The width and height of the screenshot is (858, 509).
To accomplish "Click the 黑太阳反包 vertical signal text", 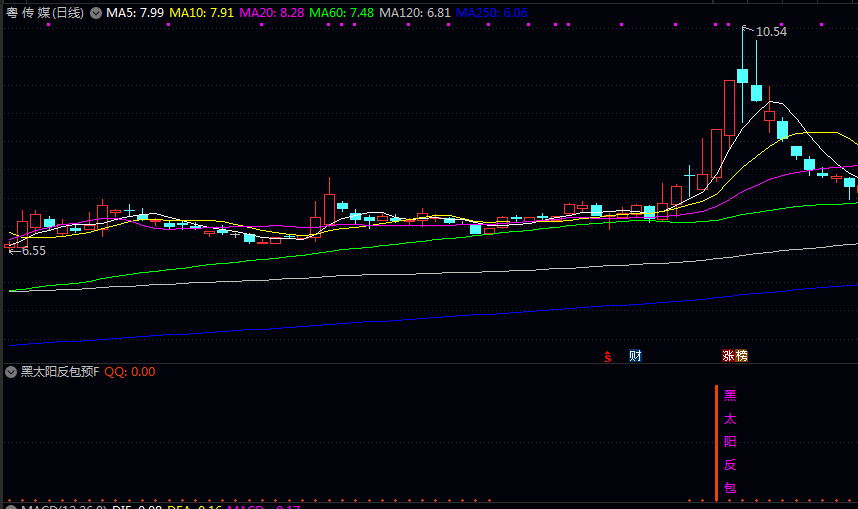I will [729, 441].
